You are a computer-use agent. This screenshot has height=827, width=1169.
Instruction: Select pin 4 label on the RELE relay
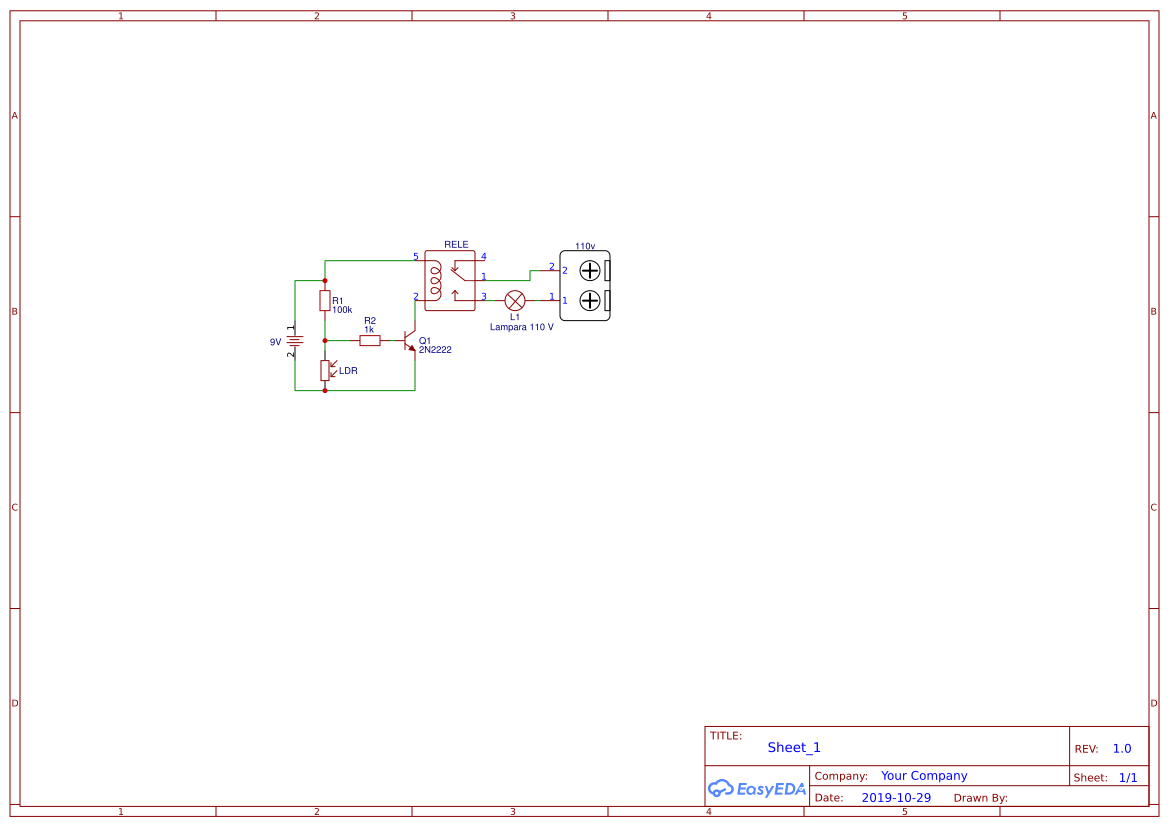(x=483, y=256)
